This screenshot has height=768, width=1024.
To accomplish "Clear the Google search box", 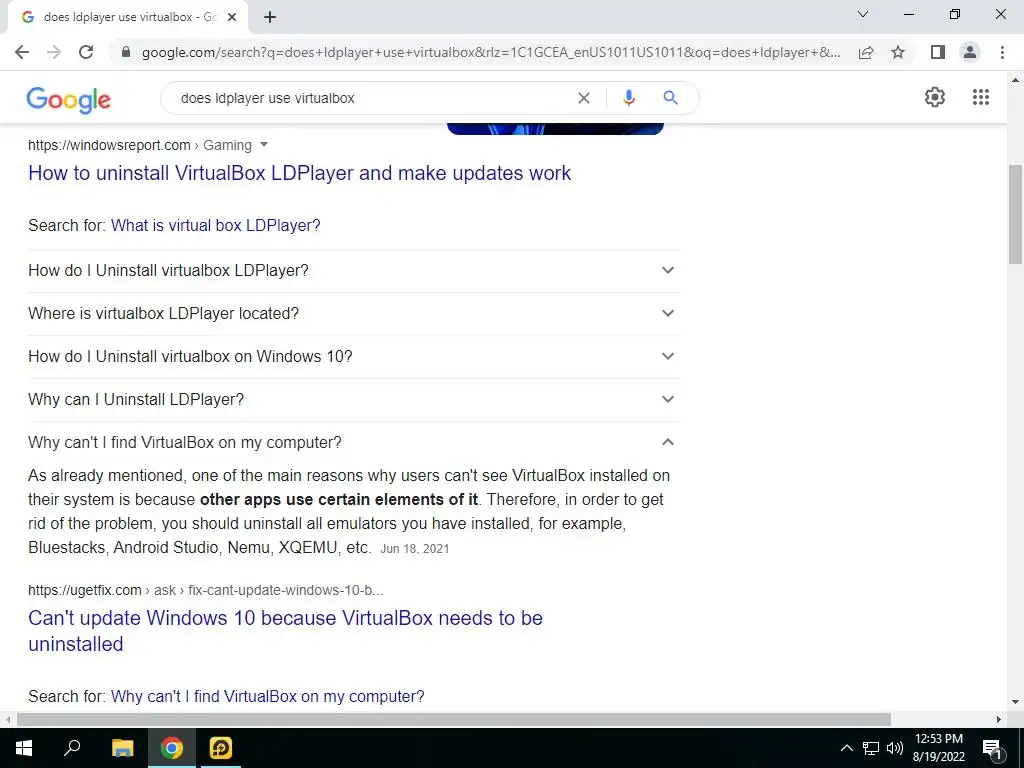I will 584,98.
